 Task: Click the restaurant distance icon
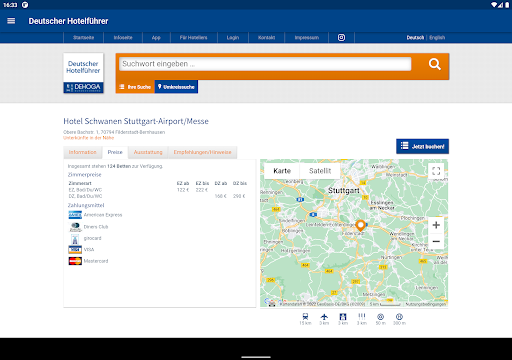coord(362,317)
